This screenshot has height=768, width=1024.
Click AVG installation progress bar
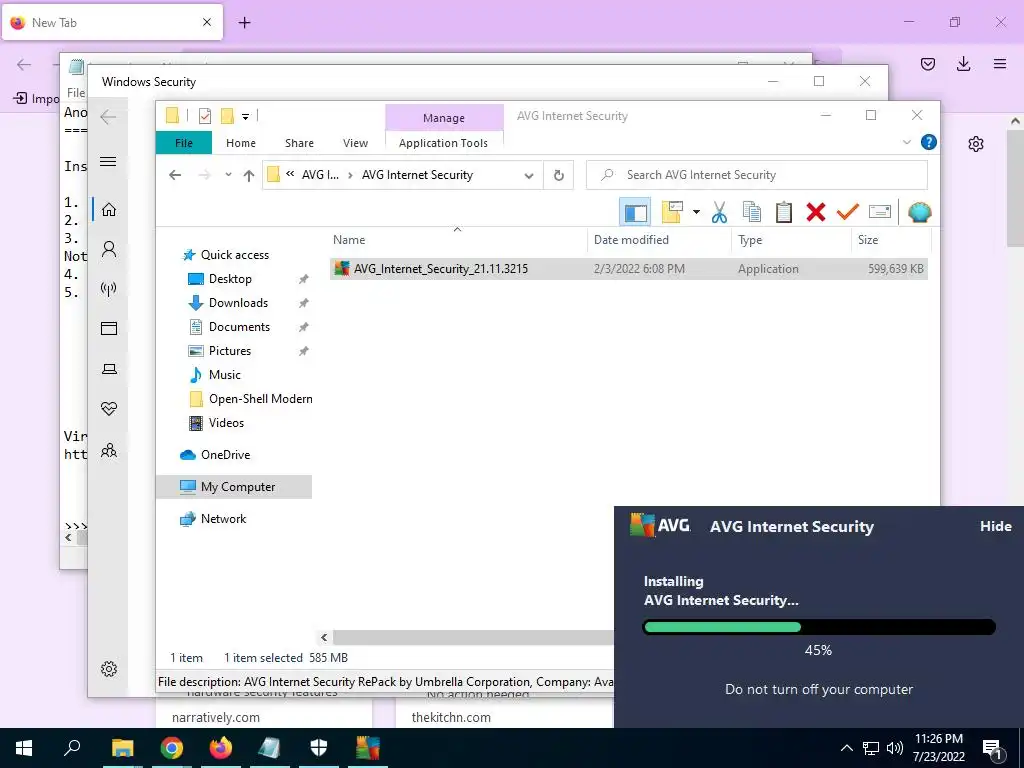point(819,628)
